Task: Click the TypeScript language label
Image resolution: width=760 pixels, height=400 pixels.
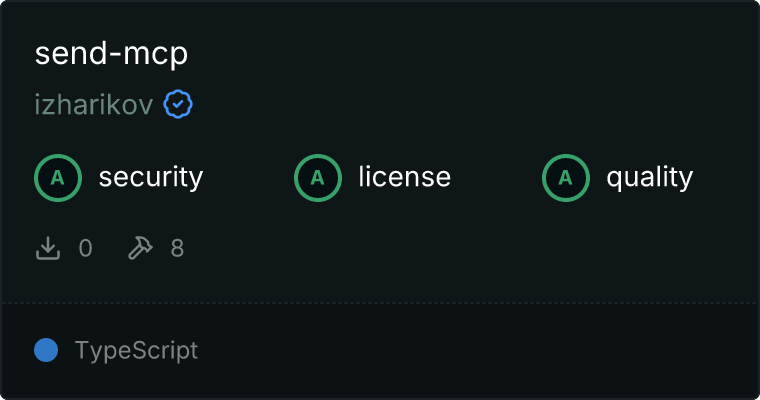Action: point(136,351)
